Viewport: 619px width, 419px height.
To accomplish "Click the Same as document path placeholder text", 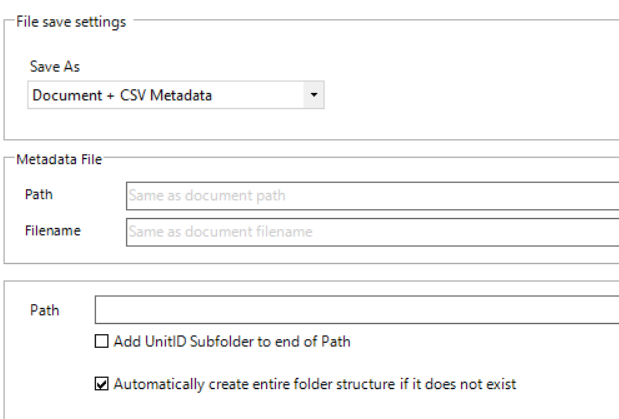I will coord(207,195).
